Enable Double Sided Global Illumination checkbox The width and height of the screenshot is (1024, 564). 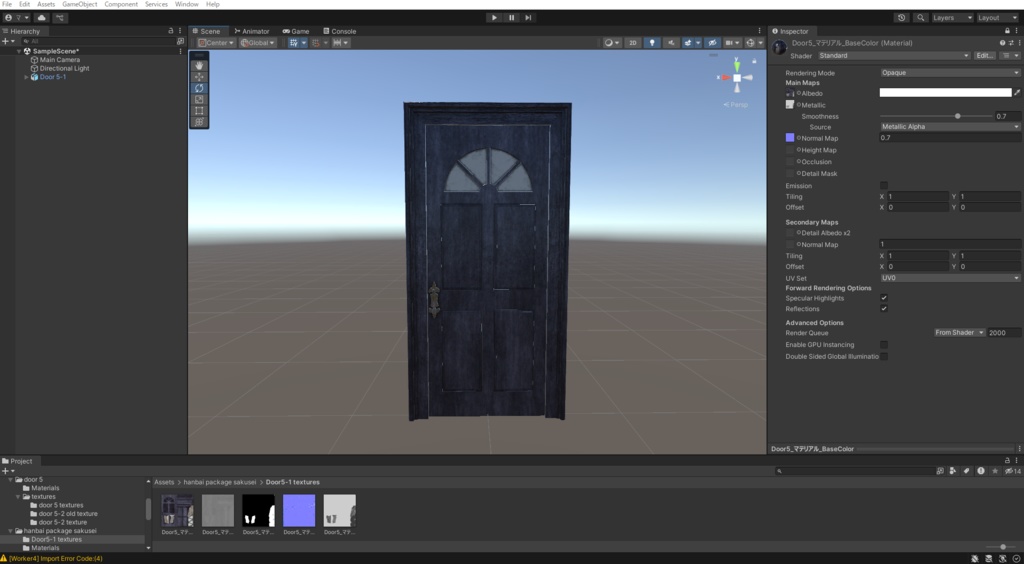click(x=884, y=356)
